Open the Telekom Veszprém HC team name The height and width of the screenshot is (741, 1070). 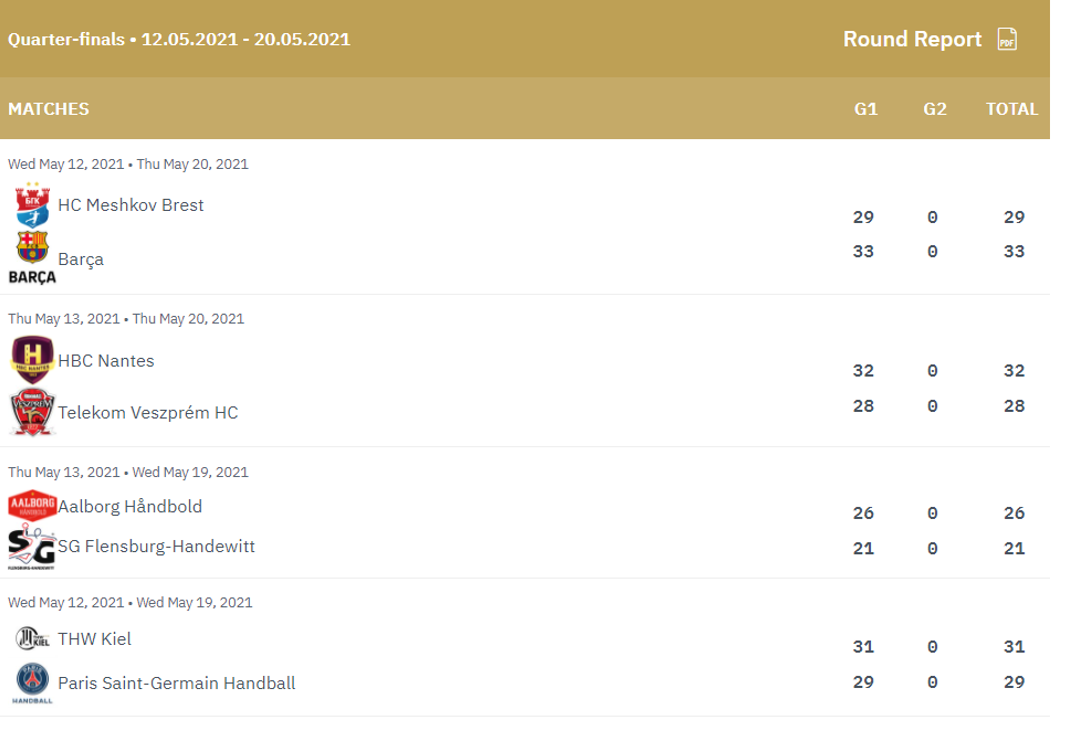[x=148, y=413]
